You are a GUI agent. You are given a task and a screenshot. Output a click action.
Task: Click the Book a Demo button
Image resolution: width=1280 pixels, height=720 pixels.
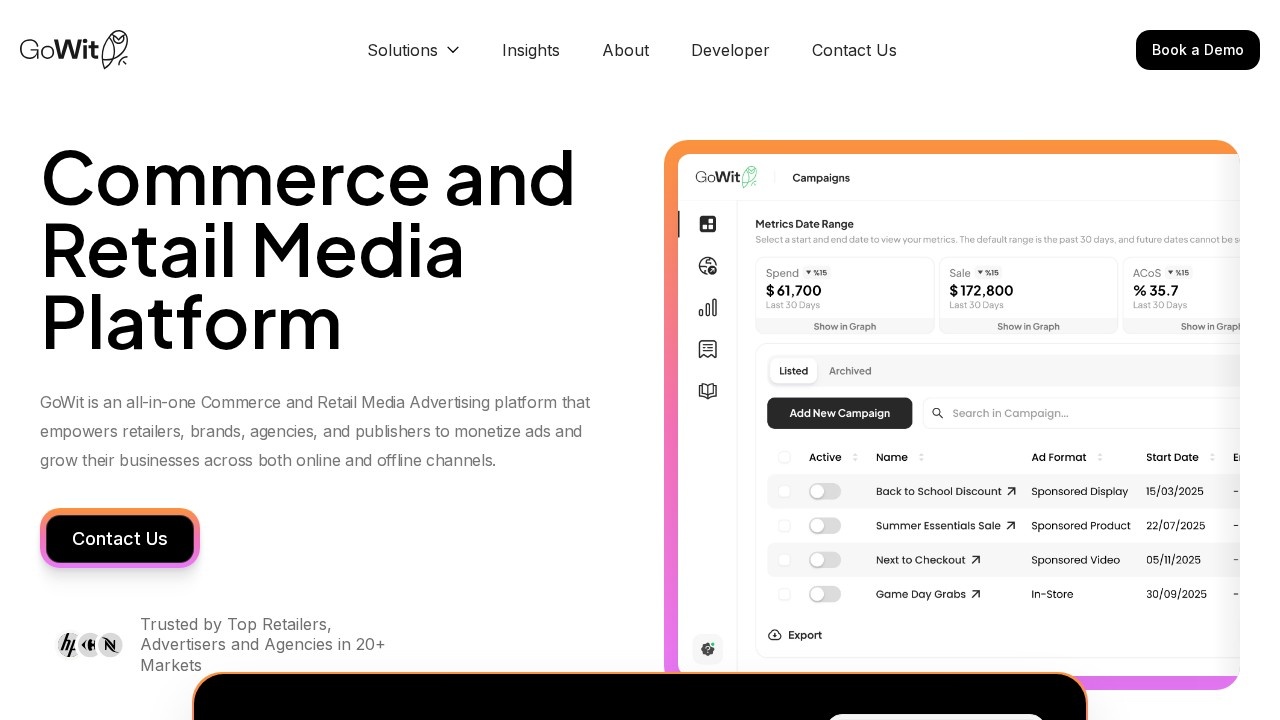[1198, 50]
